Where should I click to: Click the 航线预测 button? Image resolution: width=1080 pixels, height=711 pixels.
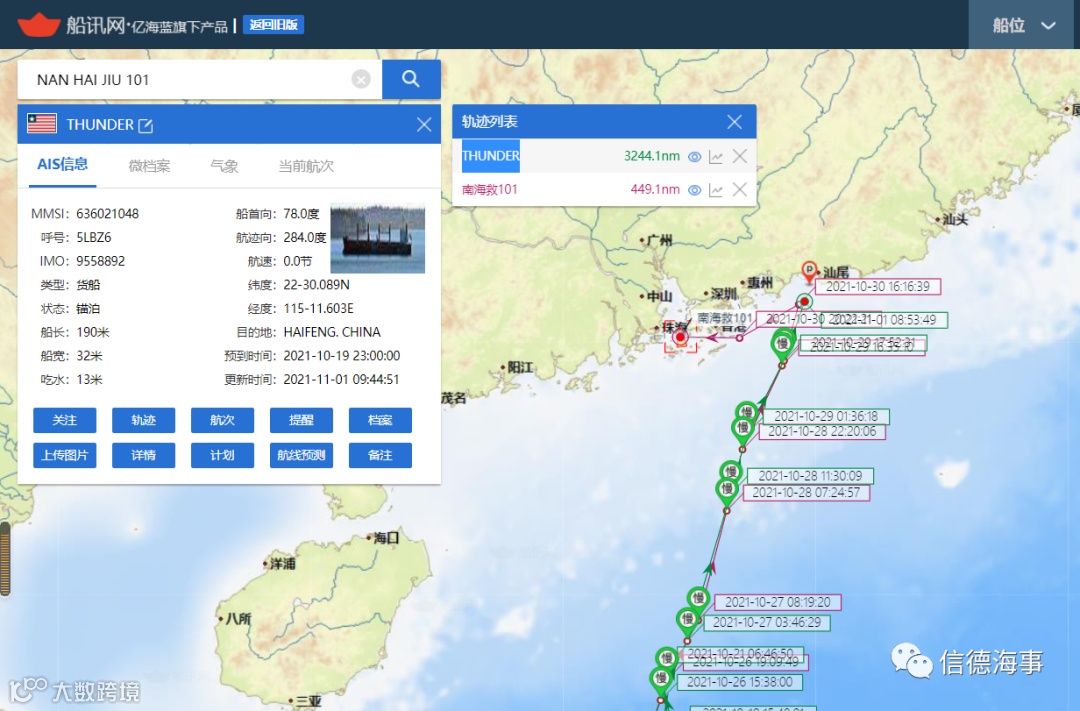302,455
